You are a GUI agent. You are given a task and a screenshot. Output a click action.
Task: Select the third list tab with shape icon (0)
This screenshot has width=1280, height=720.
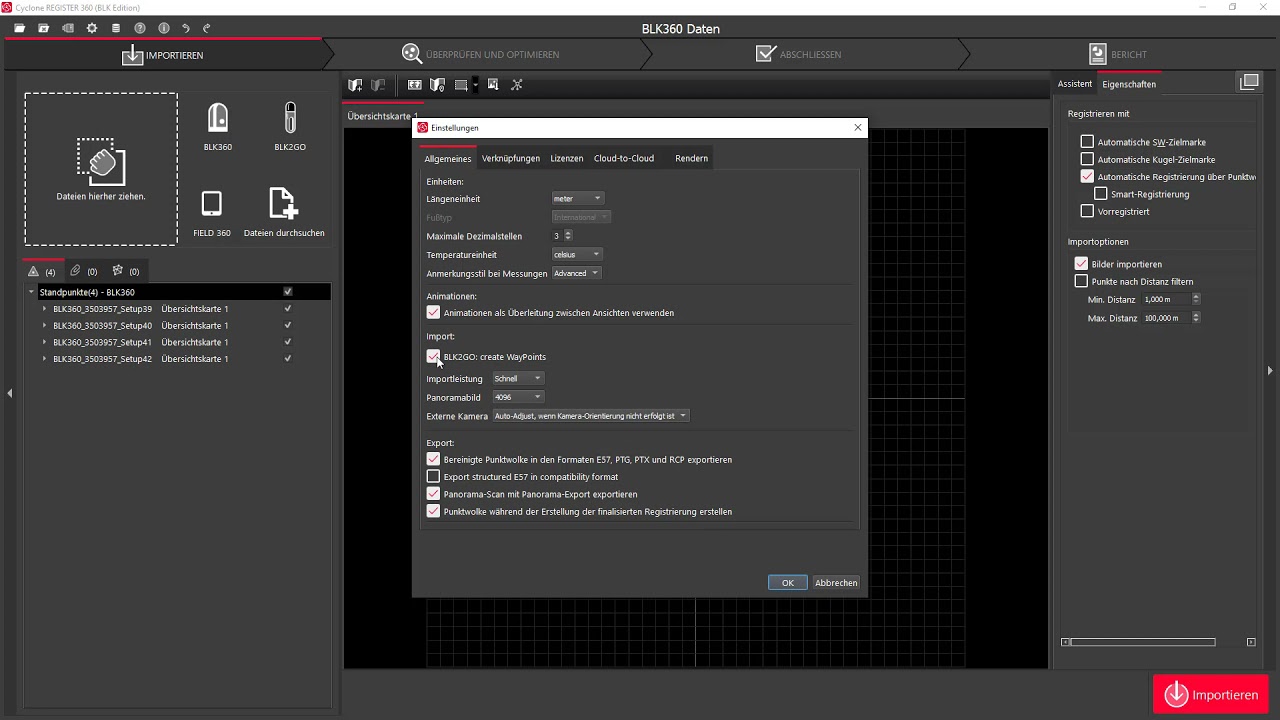coord(125,271)
